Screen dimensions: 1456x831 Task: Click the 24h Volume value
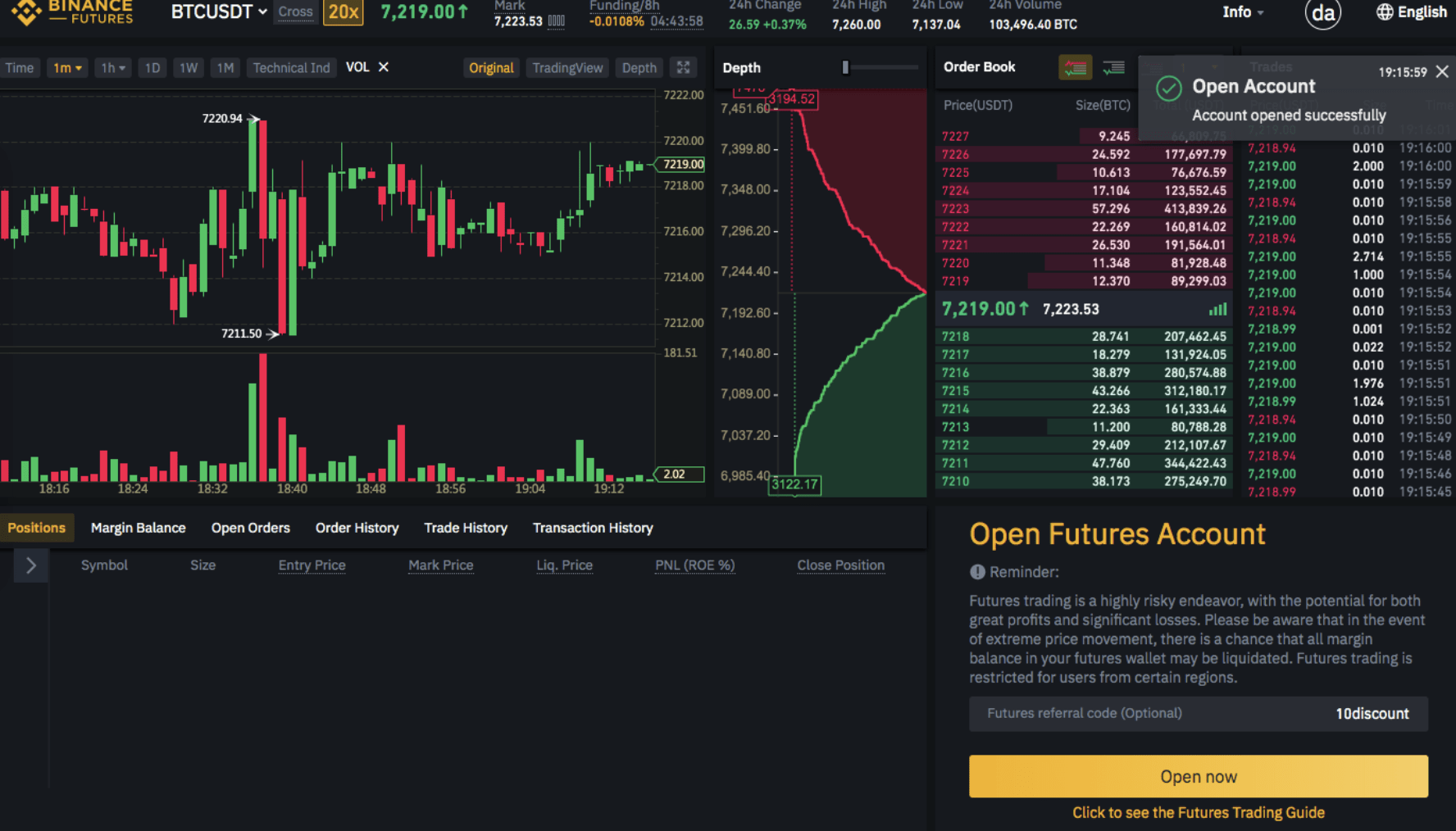1033,25
